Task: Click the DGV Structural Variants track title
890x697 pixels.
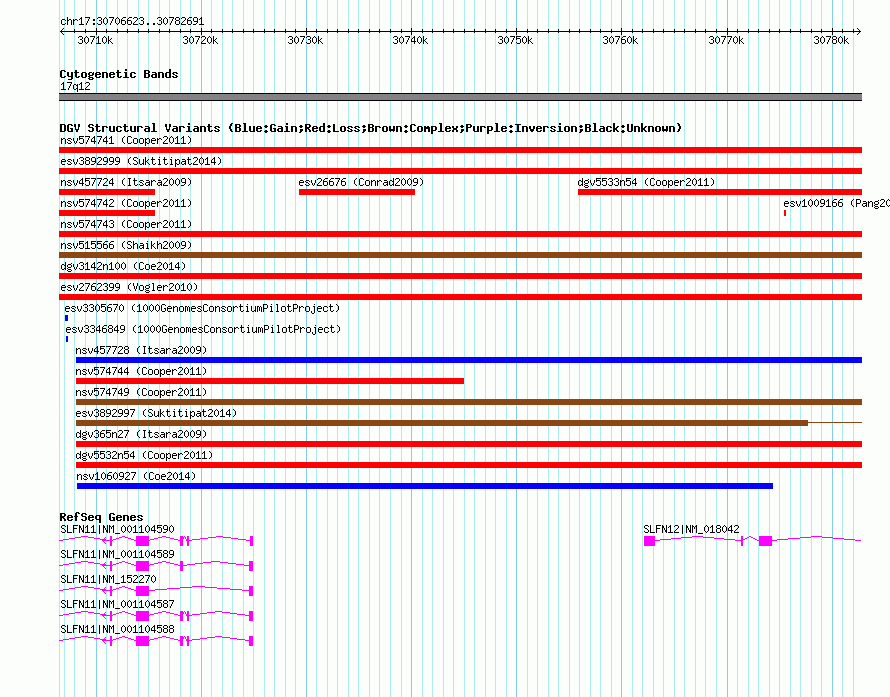Action: pos(370,128)
